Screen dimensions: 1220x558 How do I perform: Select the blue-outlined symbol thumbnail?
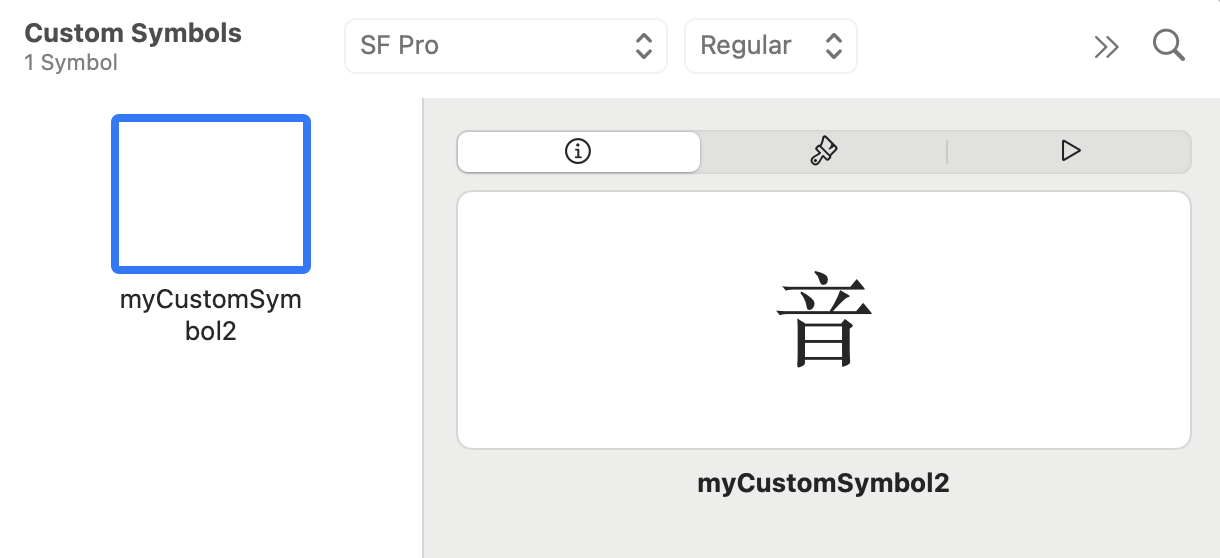pyautogui.click(x=211, y=194)
